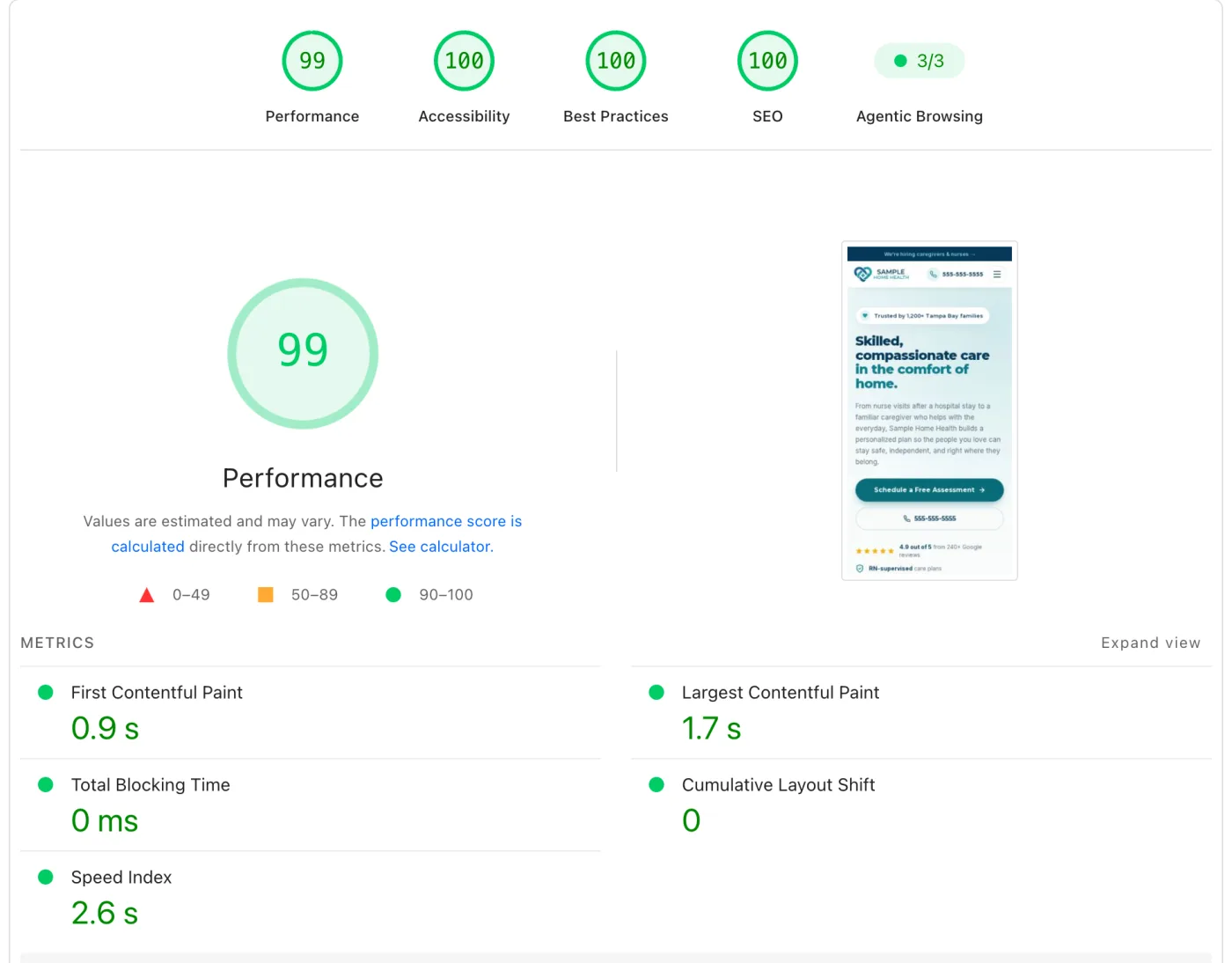
Task: Select the "Speed Index" metric label
Action: click(x=121, y=878)
